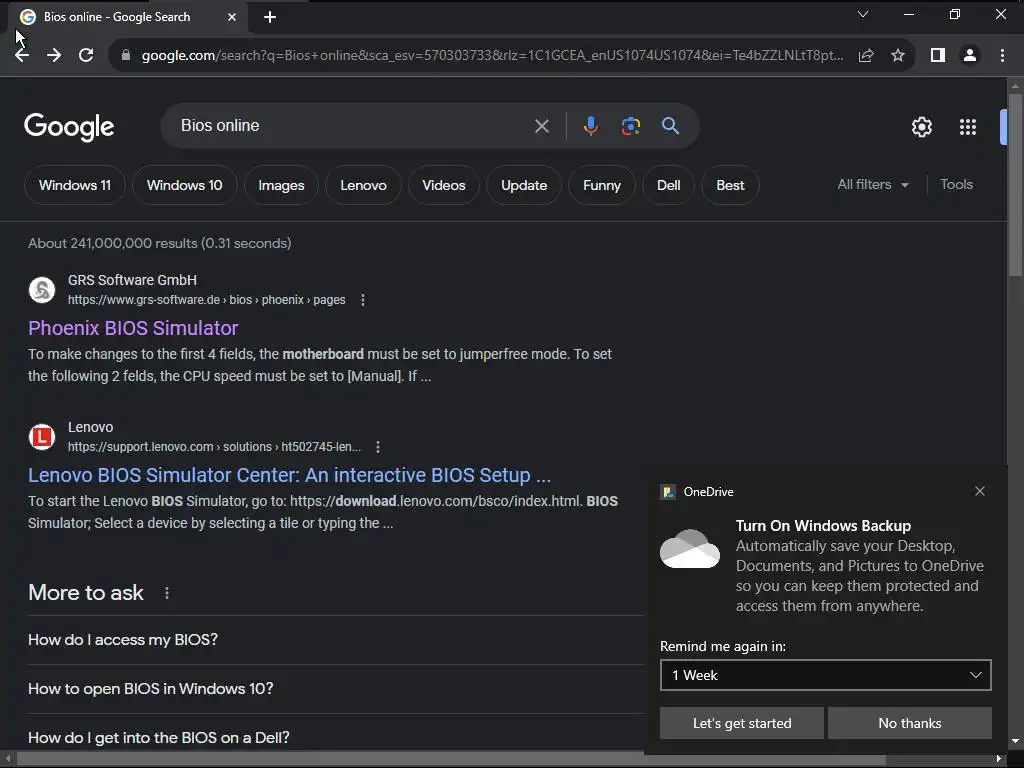Select the Funny filter chip

click(x=601, y=185)
